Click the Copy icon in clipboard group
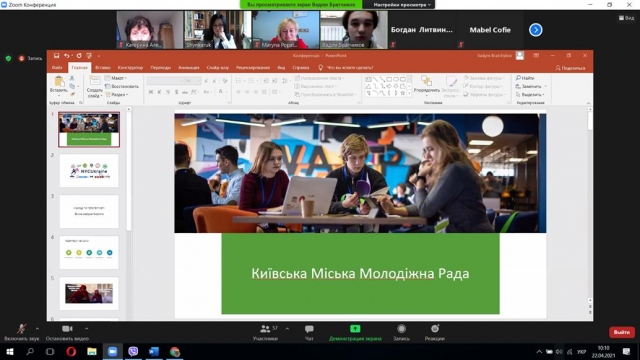The height and width of the screenshot is (360, 640). (72, 86)
